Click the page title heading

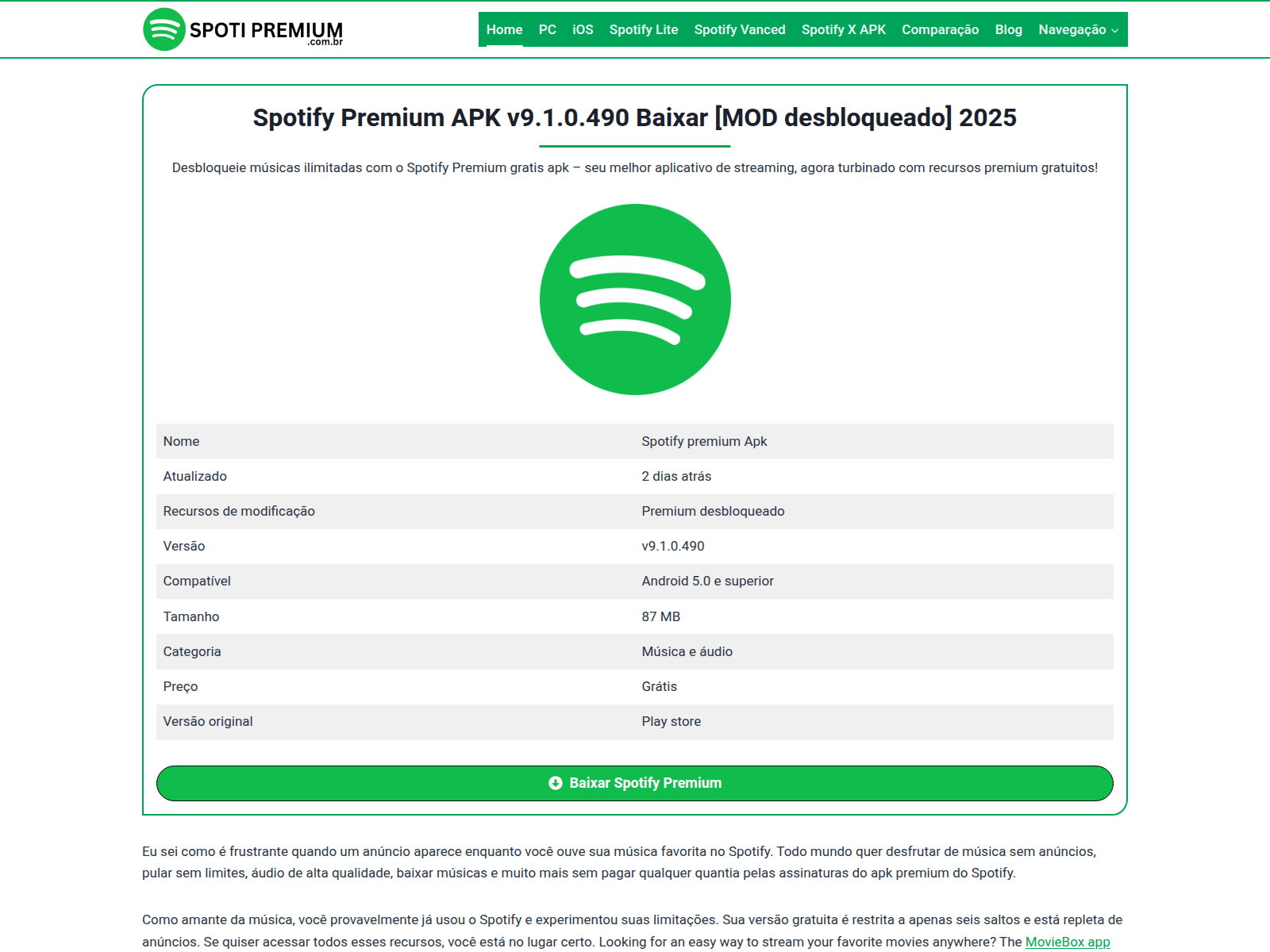(x=635, y=117)
